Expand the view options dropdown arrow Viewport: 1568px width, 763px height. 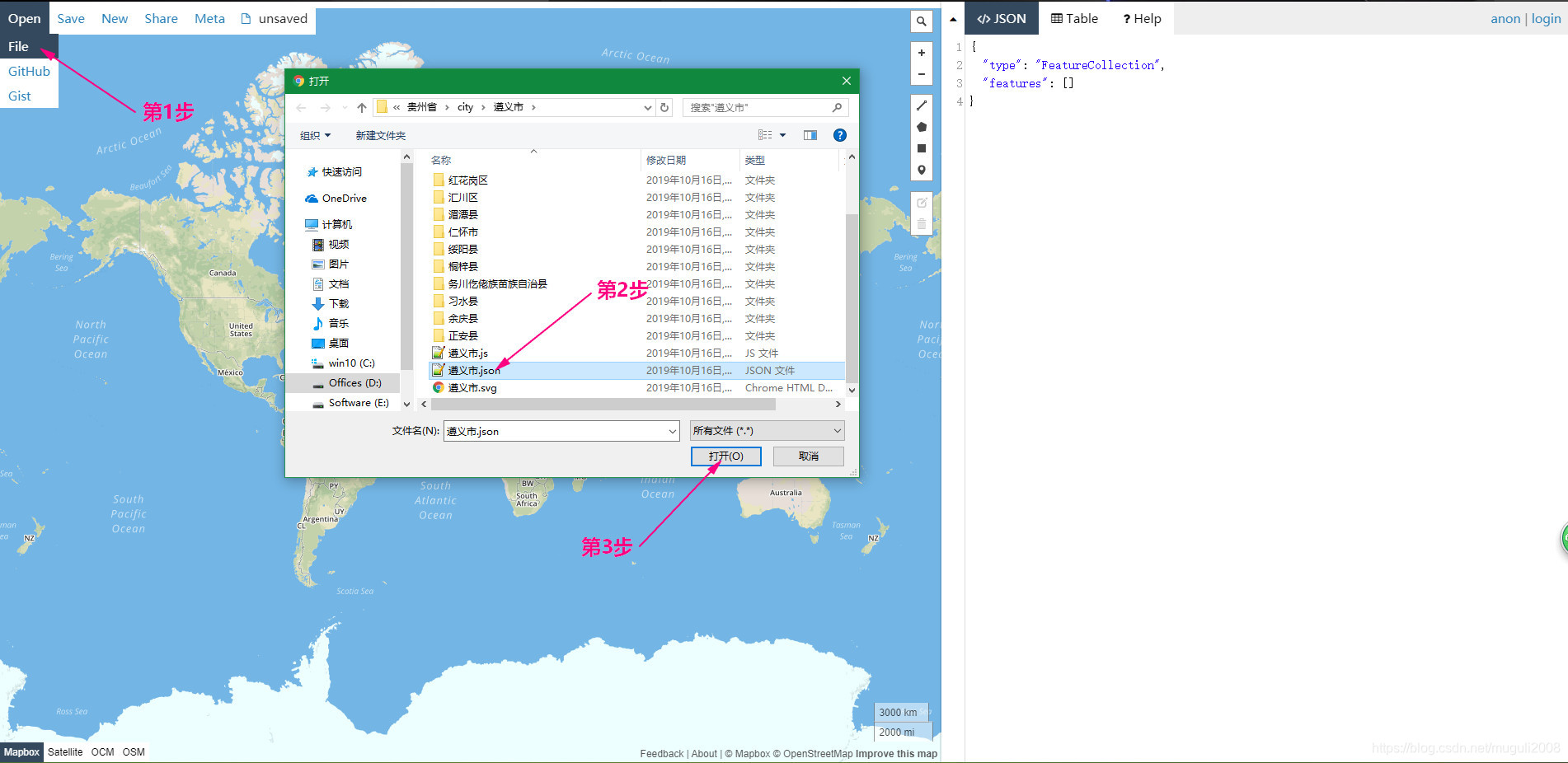point(782,135)
